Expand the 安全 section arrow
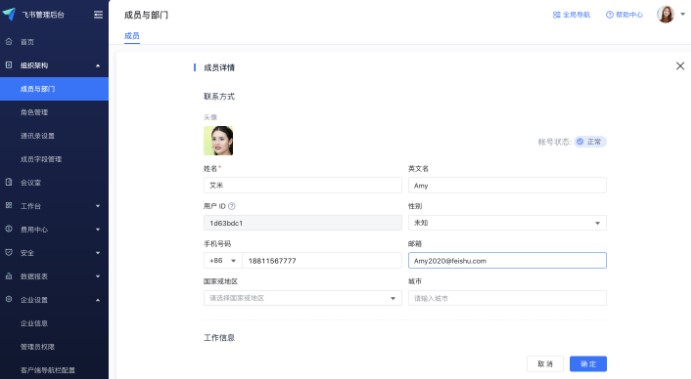Image resolution: width=691 pixels, height=379 pixels. pos(98,253)
